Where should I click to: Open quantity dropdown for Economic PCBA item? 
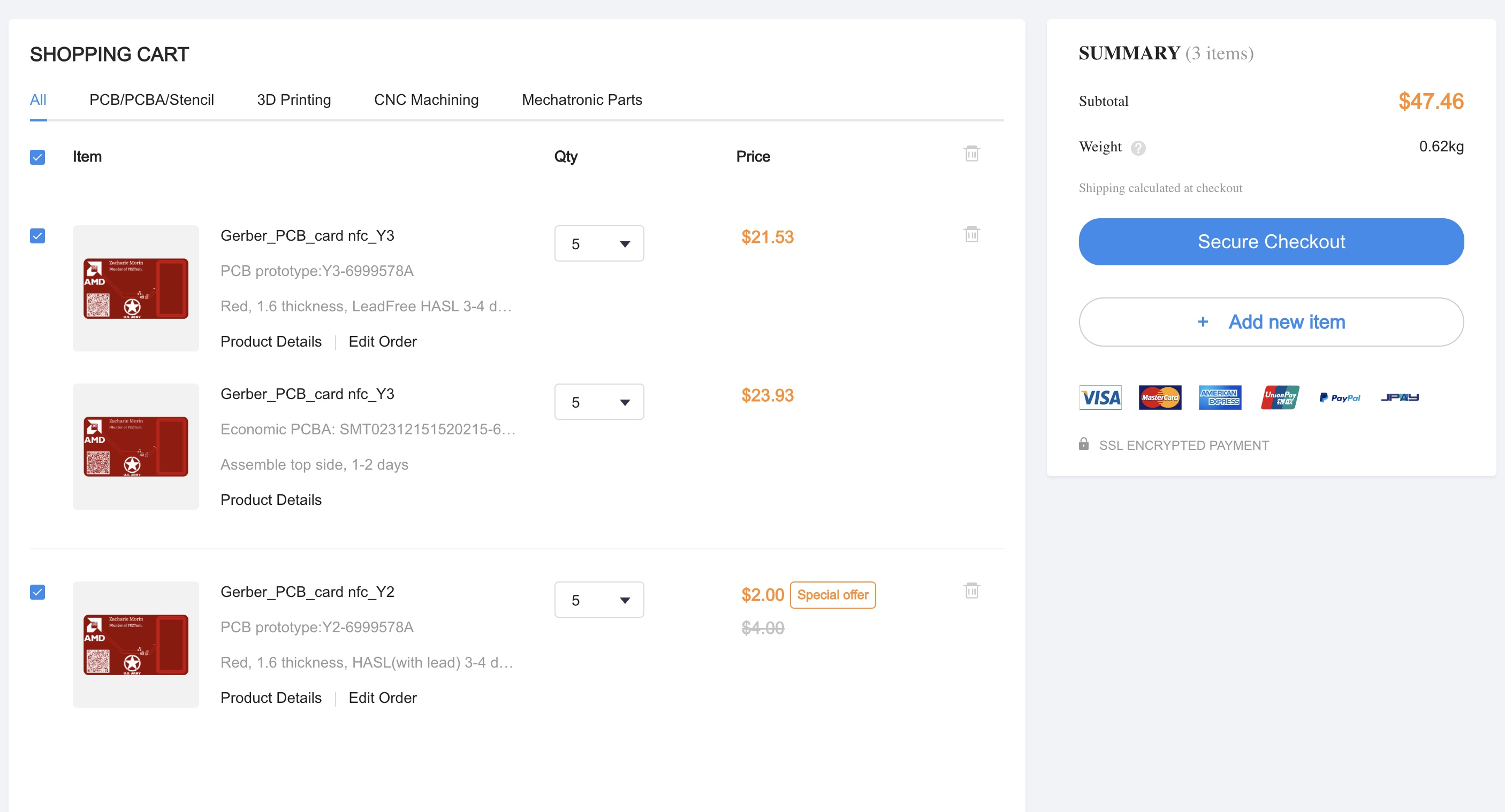coord(599,402)
